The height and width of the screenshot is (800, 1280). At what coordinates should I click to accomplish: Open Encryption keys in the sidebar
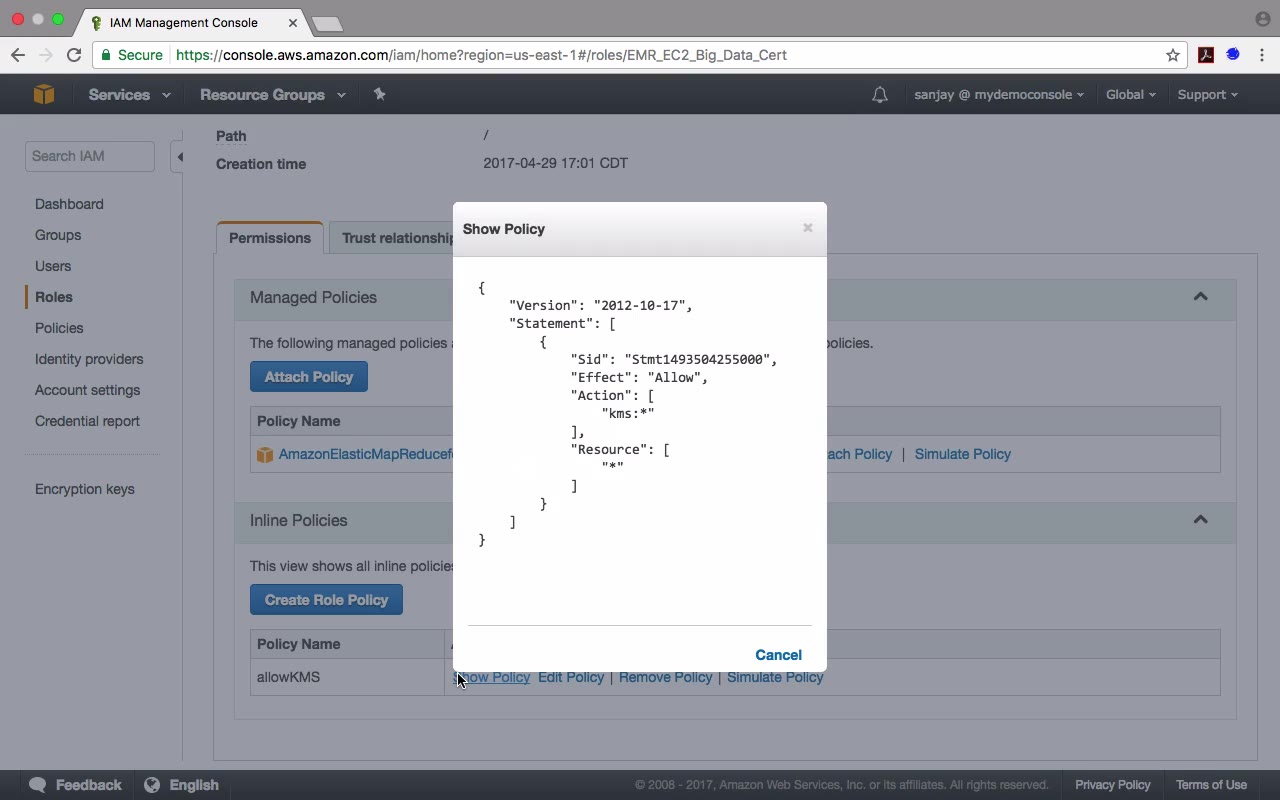84,489
